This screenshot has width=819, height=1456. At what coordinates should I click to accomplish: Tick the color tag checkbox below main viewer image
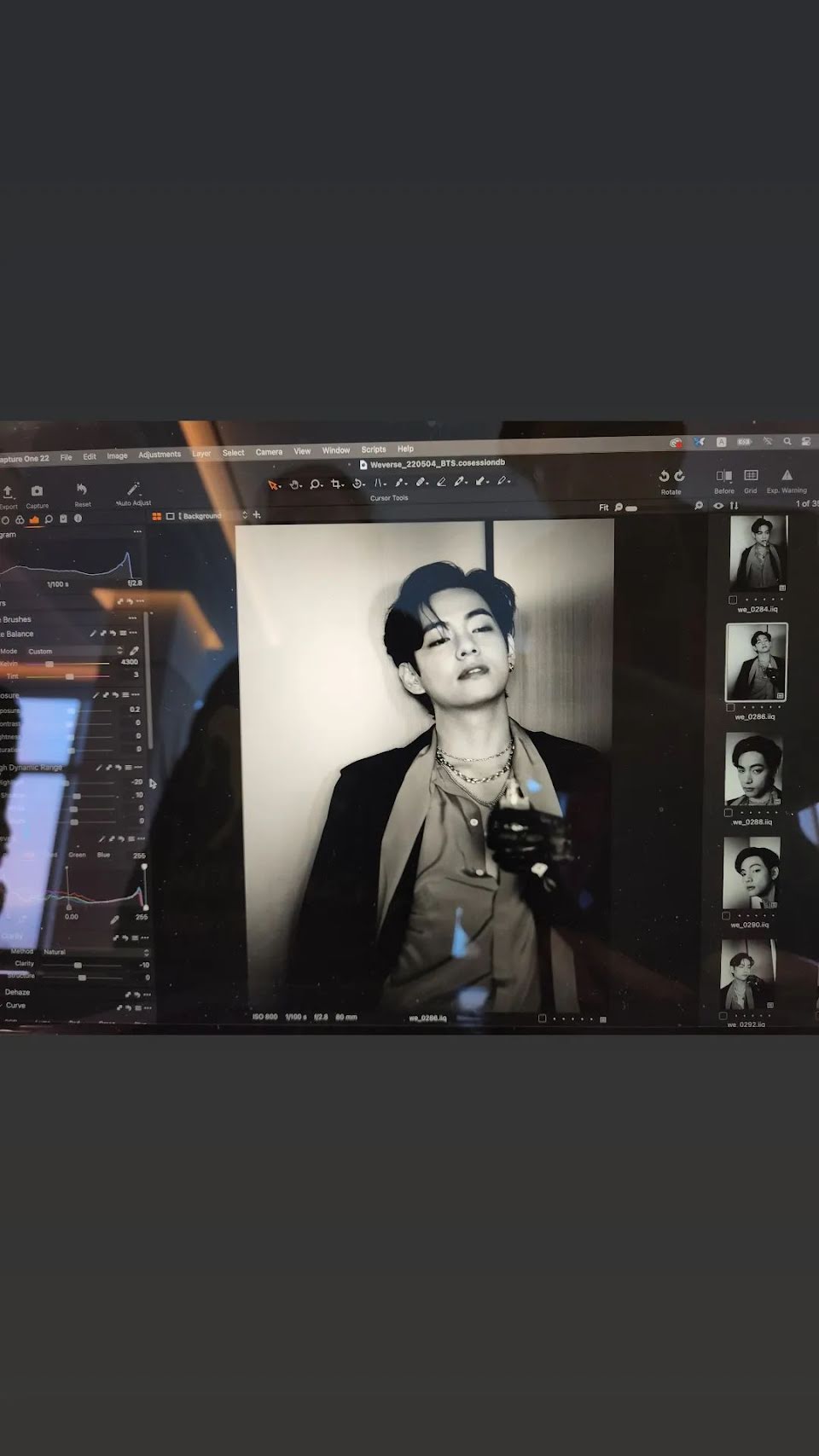[542, 1018]
